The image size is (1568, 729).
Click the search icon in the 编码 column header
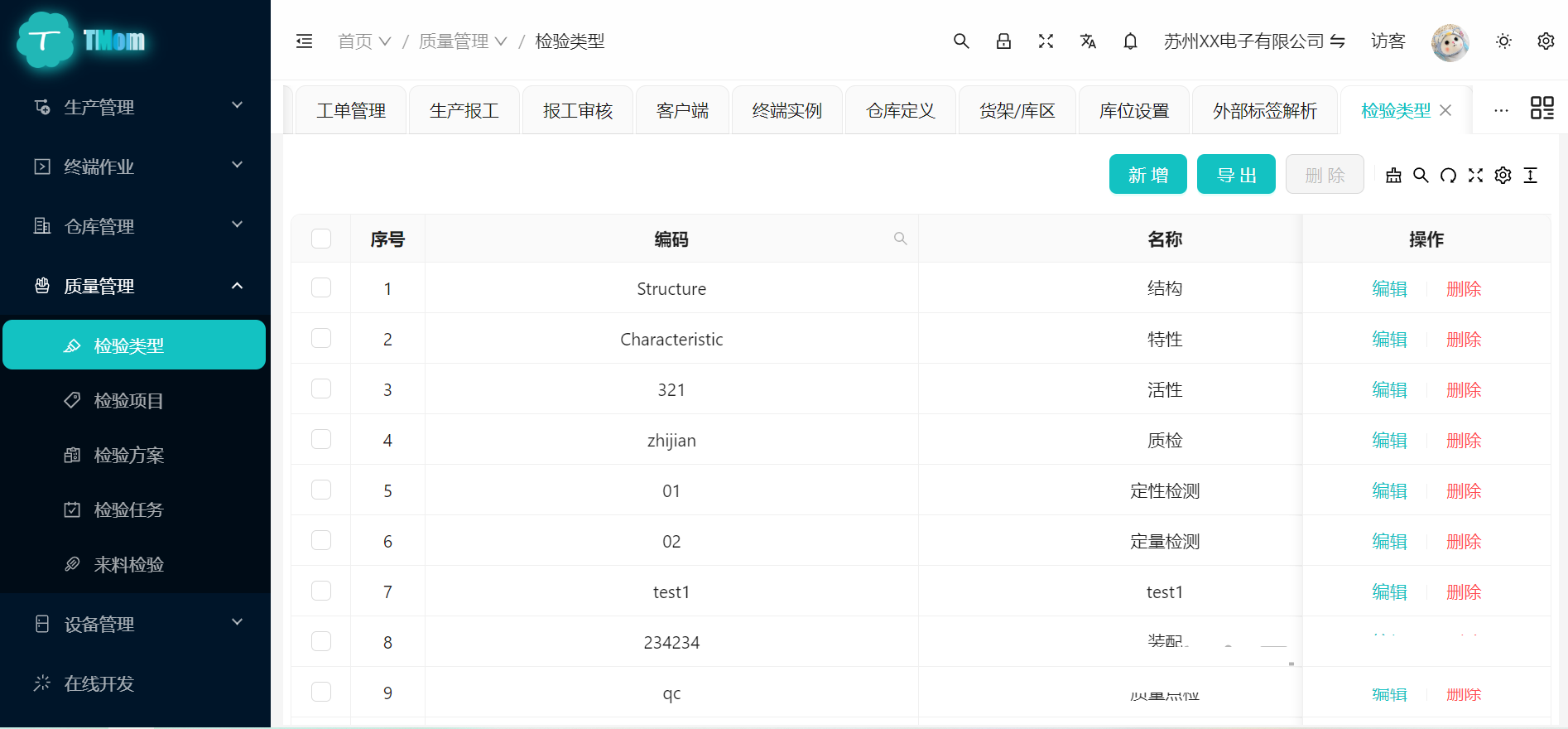(900, 239)
